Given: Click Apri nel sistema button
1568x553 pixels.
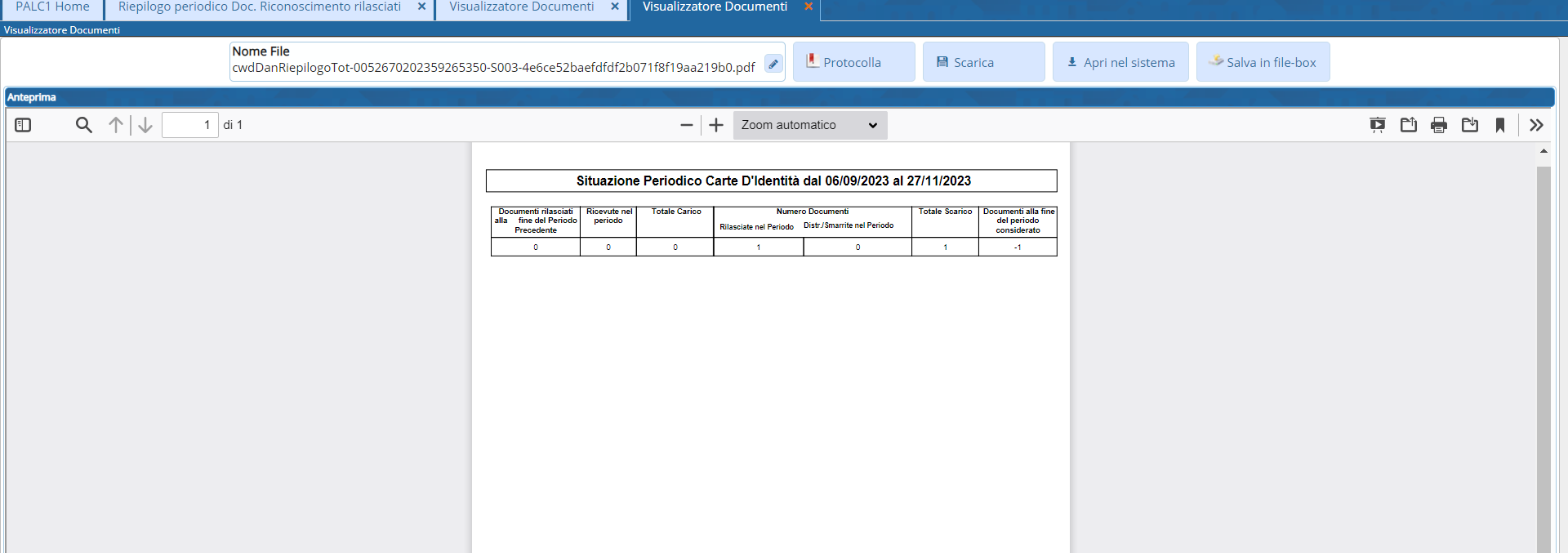Looking at the screenshot, I should pyautogui.click(x=1120, y=62).
